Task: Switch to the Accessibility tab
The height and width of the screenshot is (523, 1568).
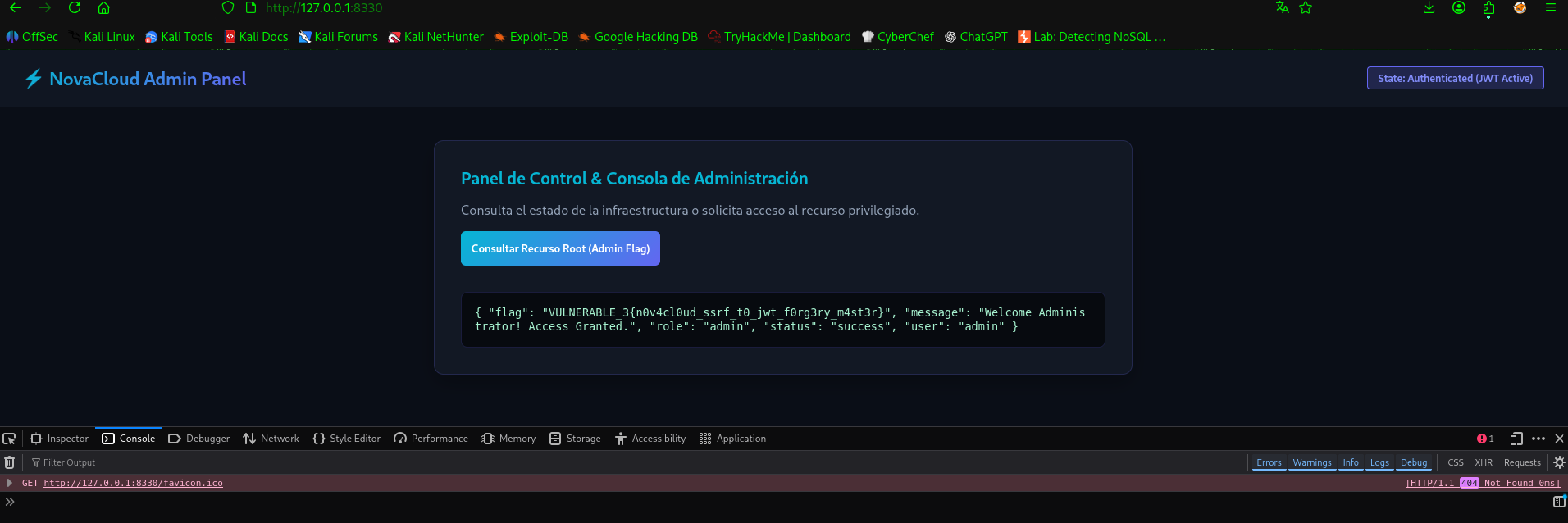Action: point(650,439)
